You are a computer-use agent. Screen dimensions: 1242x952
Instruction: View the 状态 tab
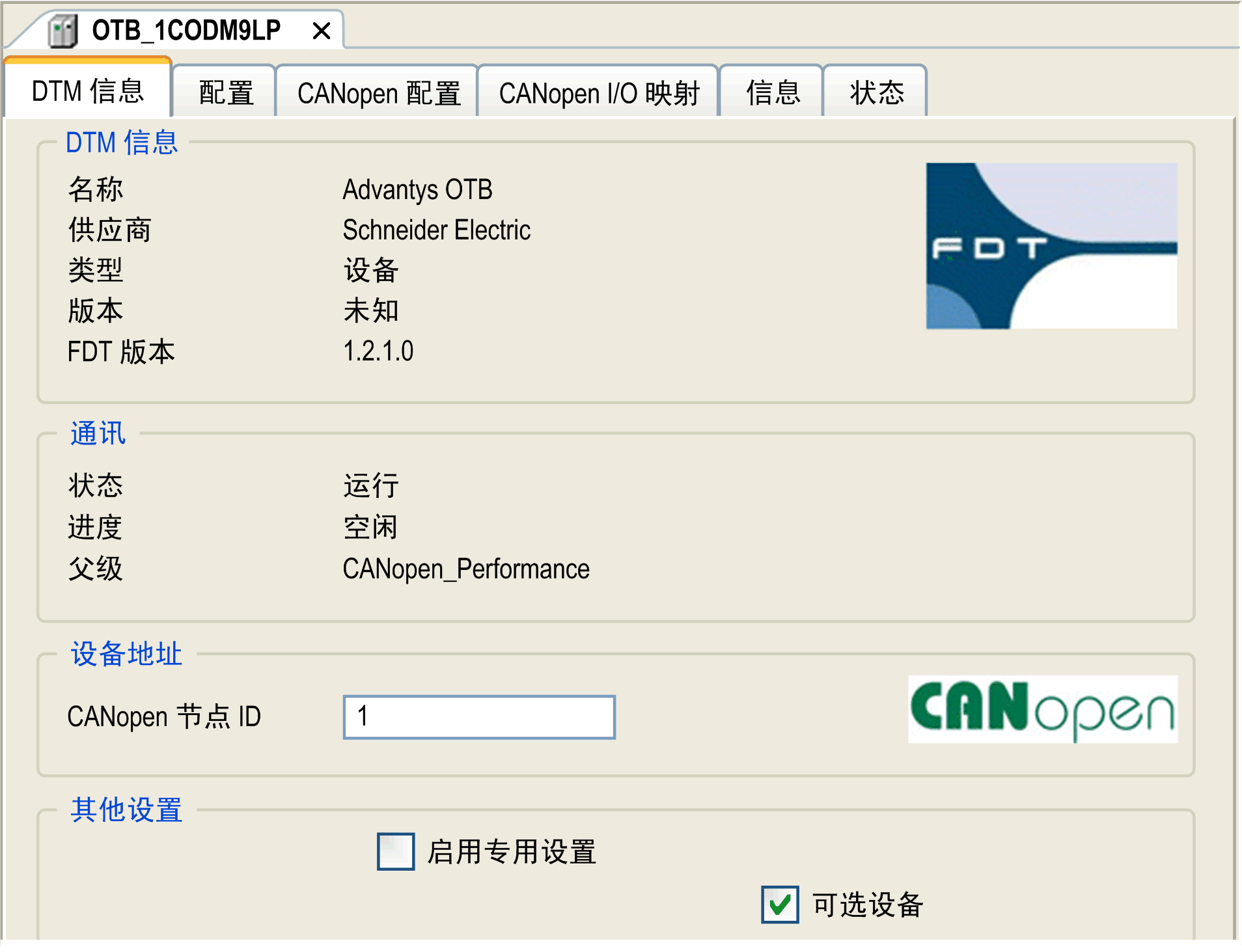[x=875, y=91]
